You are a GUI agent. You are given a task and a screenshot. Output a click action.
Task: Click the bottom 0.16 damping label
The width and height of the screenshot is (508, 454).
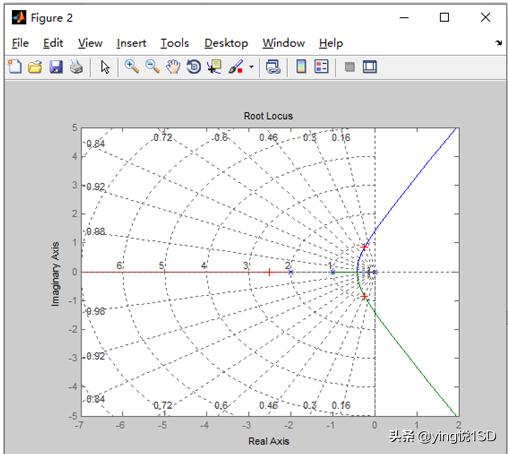[341, 405]
